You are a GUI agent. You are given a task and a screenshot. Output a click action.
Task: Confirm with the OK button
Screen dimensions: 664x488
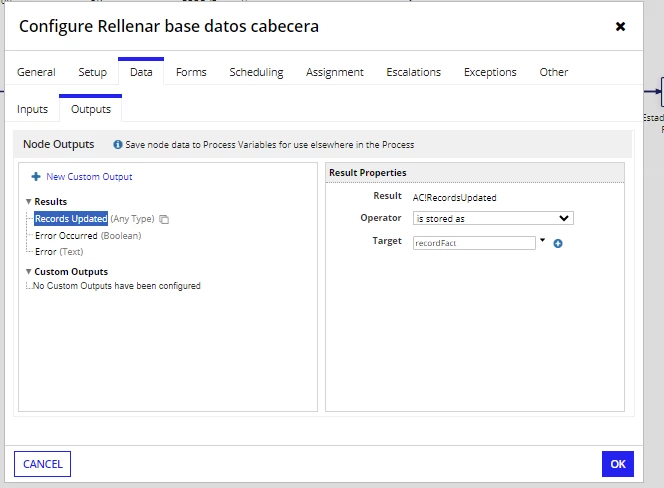618,464
